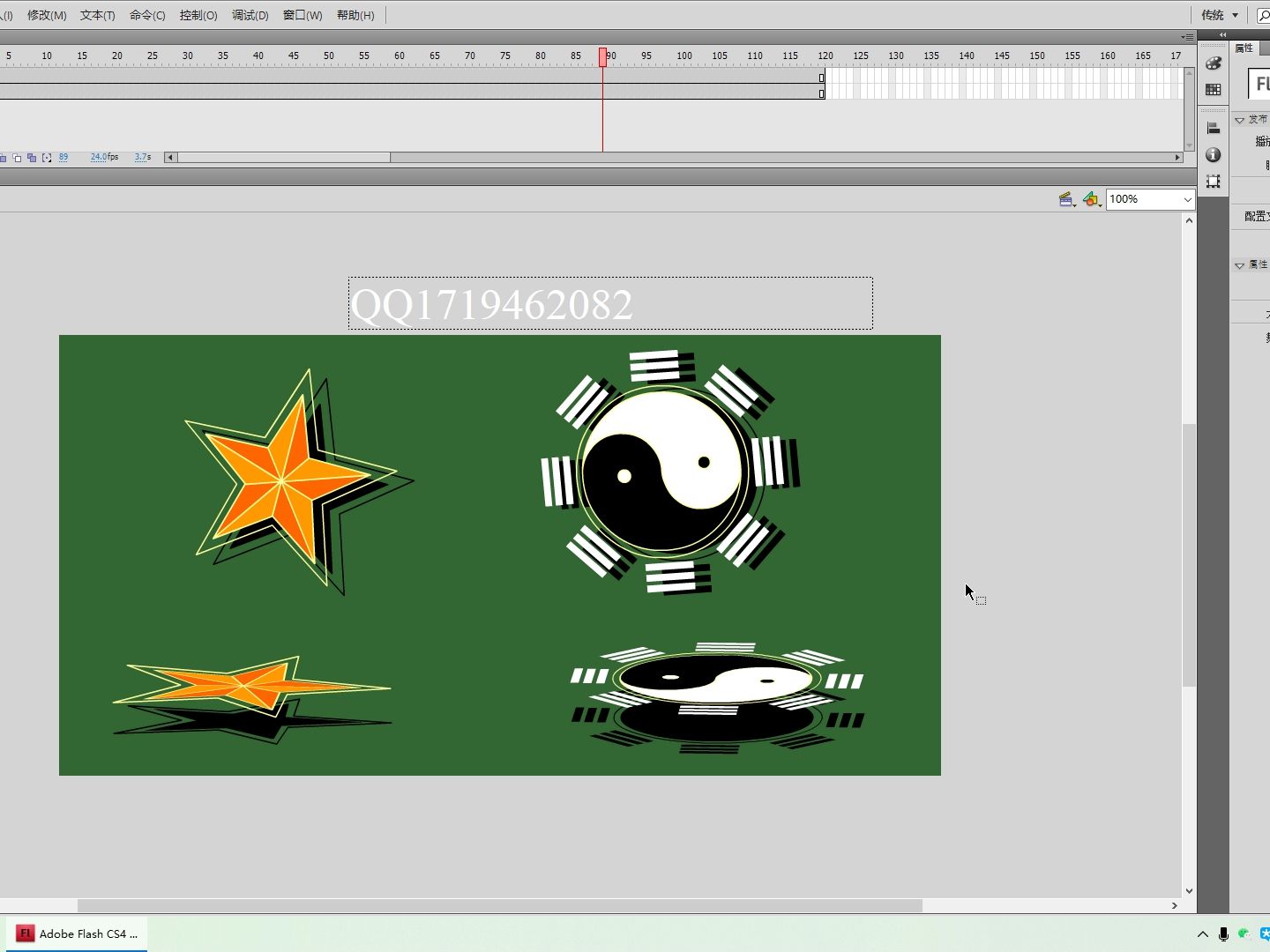Viewport: 1270px width, 952px height.
Task: Click the Edit Scene clapperboard icon
Action: click(x=1065, y=199)
